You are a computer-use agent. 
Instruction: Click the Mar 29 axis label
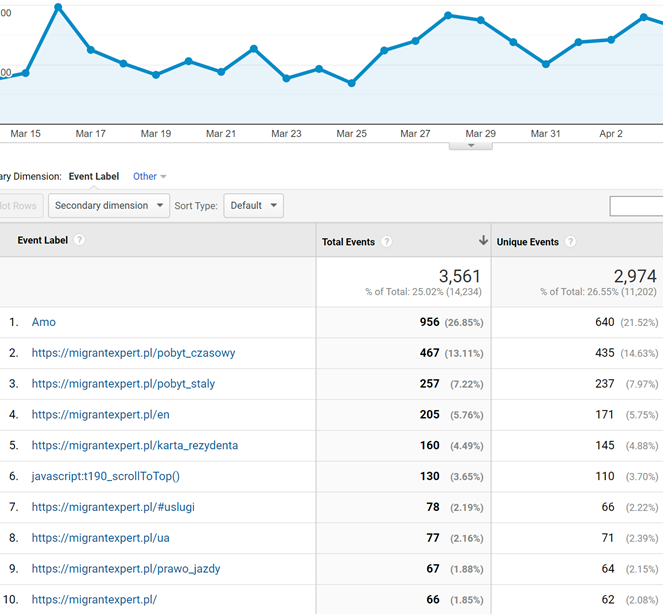[x=480, y=134]
